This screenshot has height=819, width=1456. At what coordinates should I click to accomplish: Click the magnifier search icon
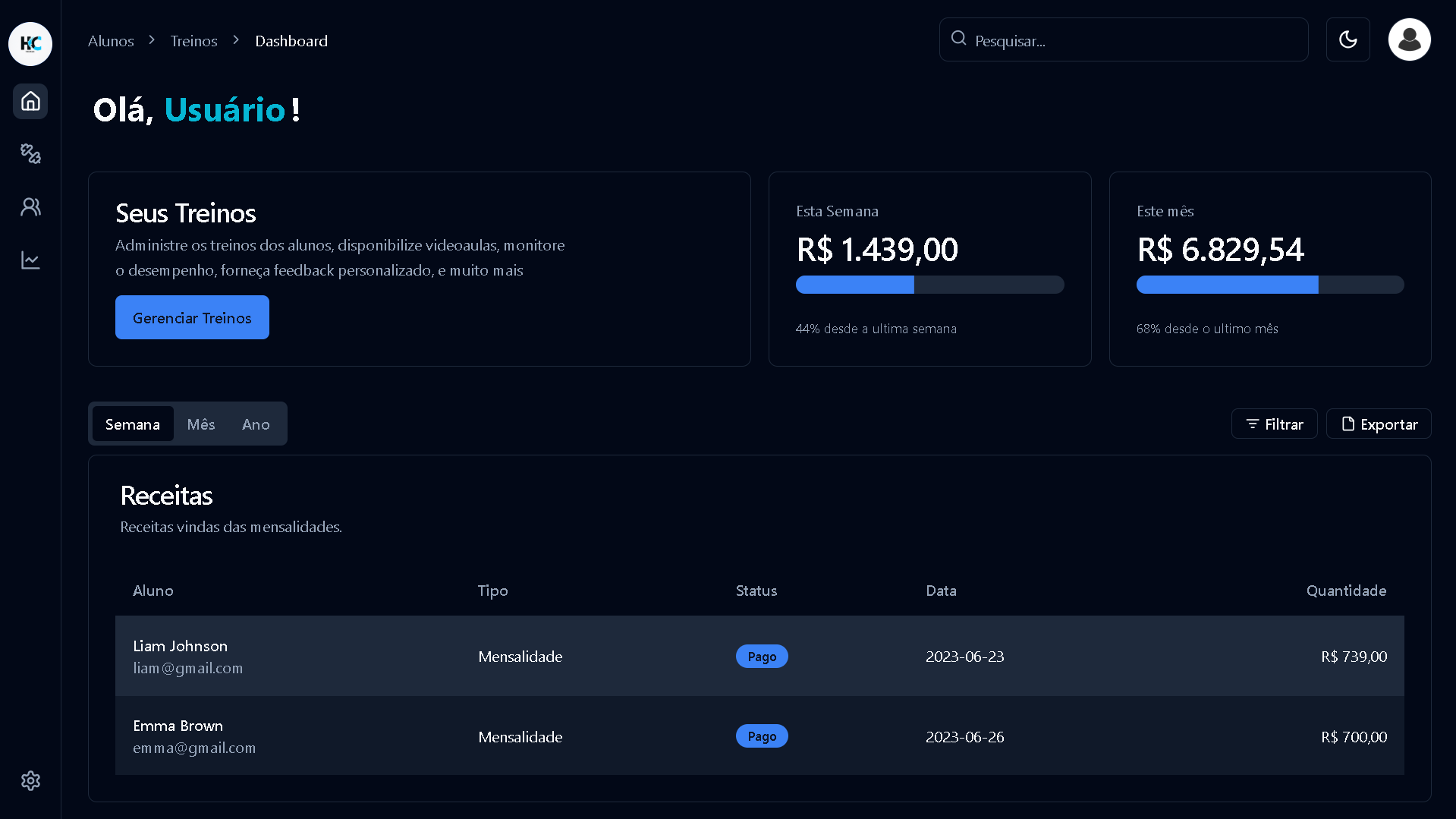coord(958,39)
